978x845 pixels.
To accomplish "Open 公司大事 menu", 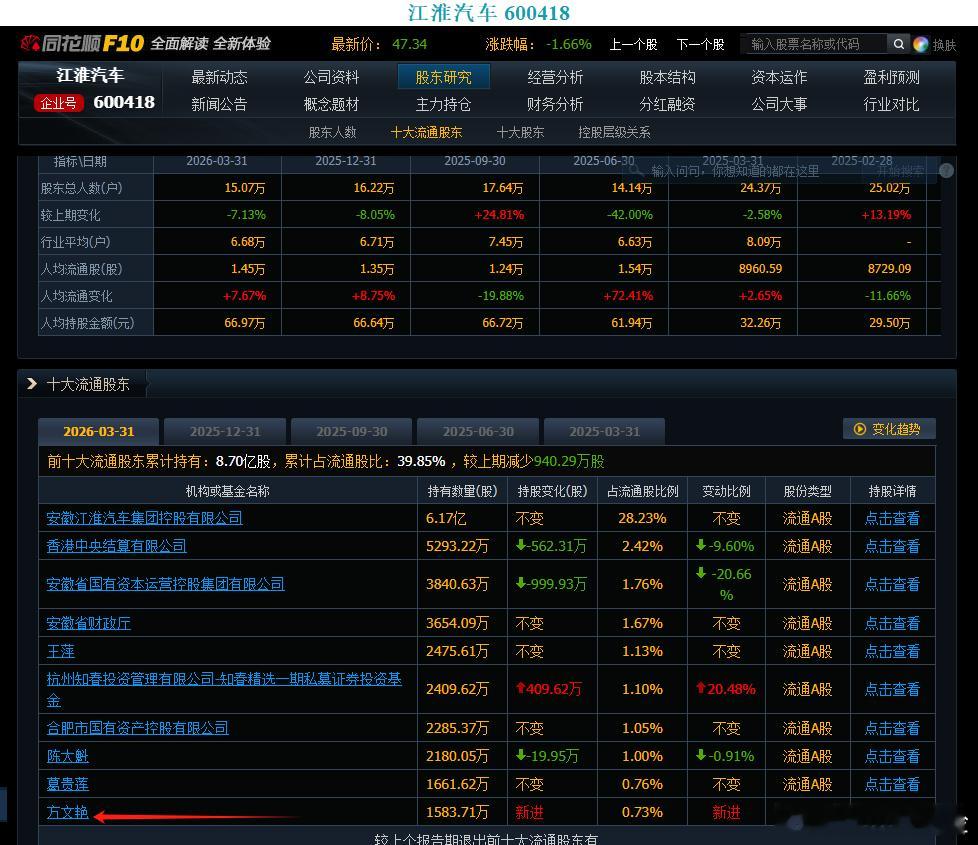I will pos(779,104).
